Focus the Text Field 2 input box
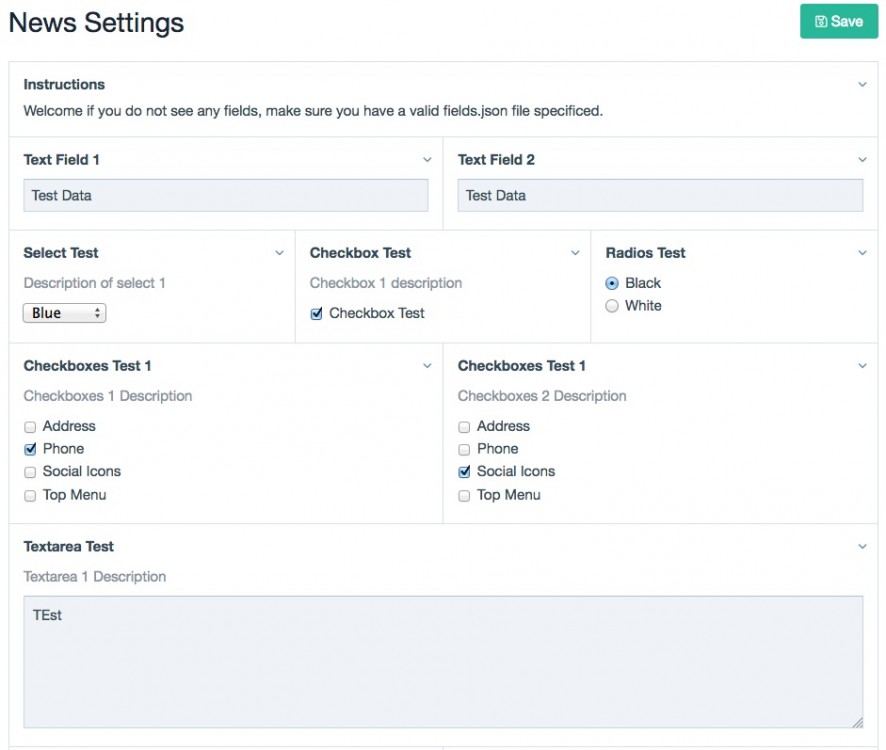The image size is (886, 750). click(x=660, y=195)
